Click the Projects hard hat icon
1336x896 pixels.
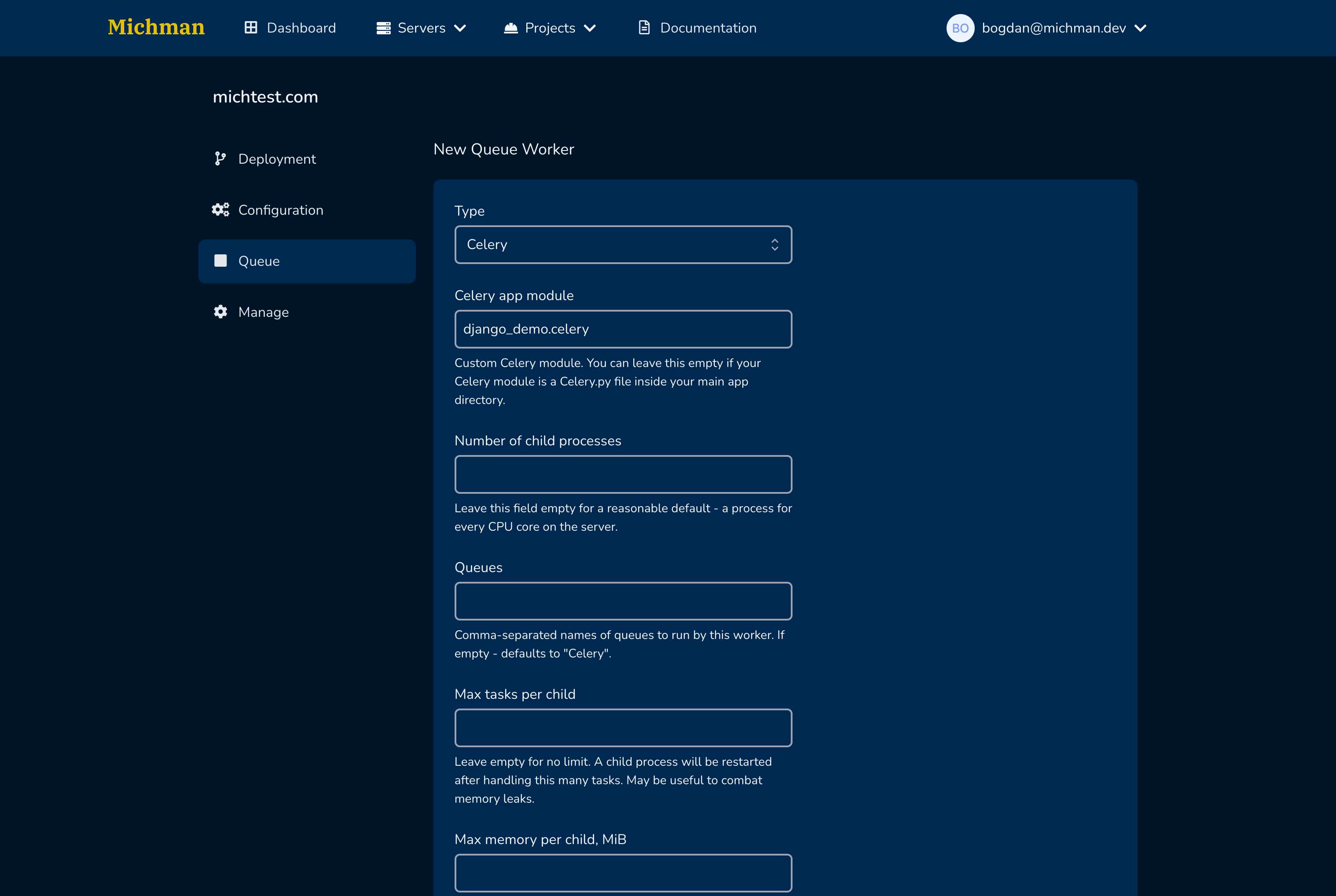511,27
